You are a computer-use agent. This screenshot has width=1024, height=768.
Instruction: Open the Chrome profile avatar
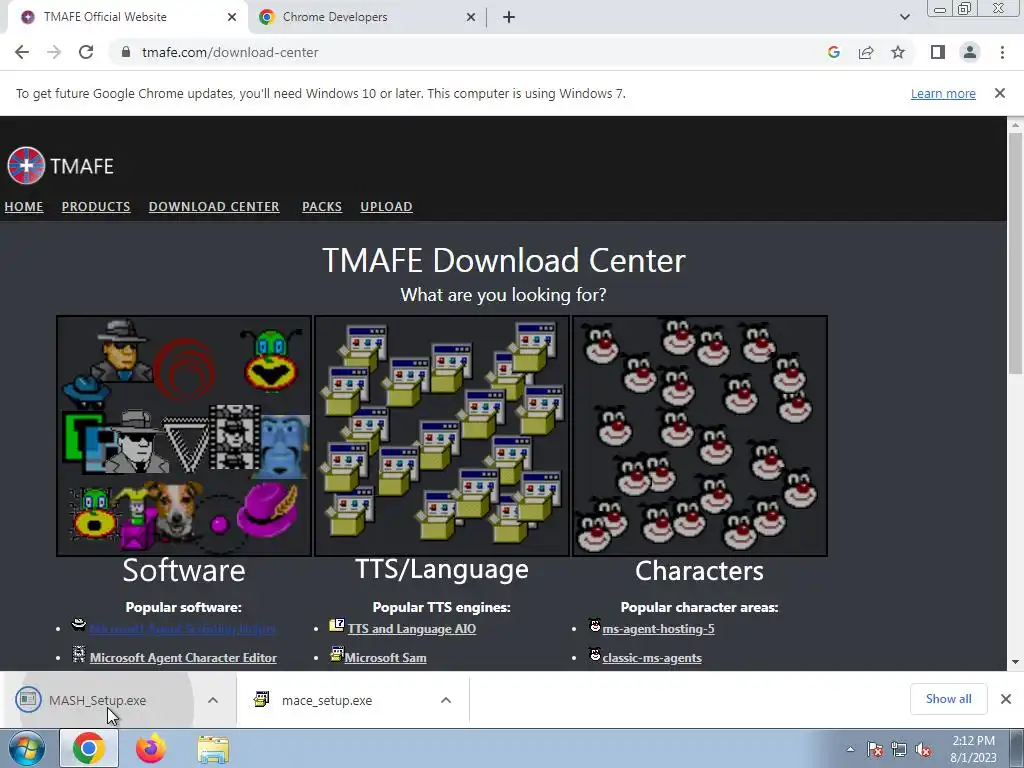(x=970, y=52)
